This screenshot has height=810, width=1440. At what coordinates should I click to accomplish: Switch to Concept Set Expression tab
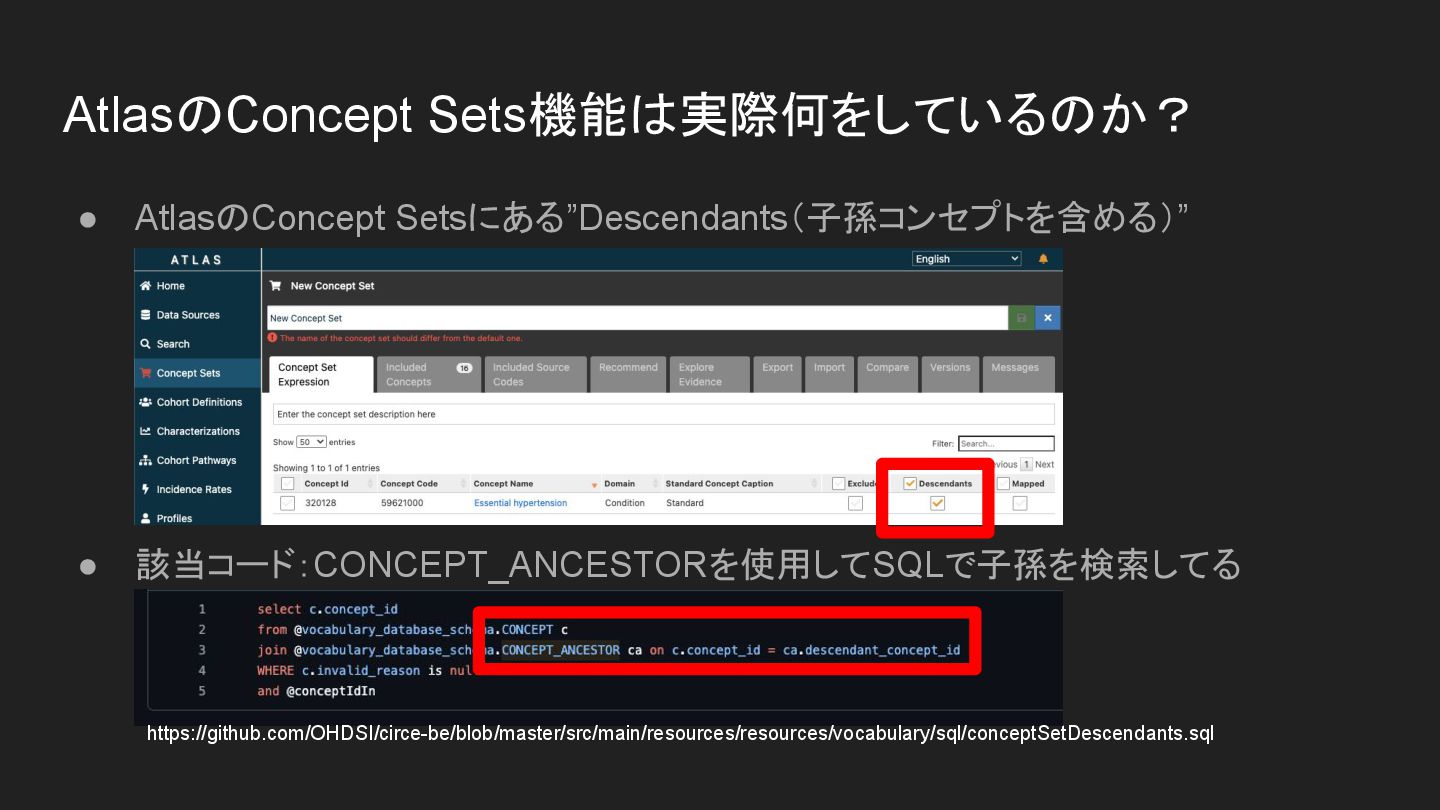321,375
